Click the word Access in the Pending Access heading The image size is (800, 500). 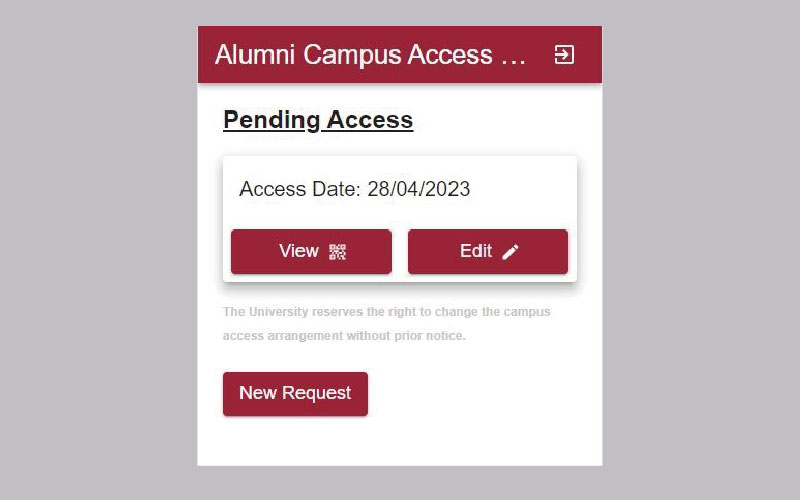coord(370,120)
